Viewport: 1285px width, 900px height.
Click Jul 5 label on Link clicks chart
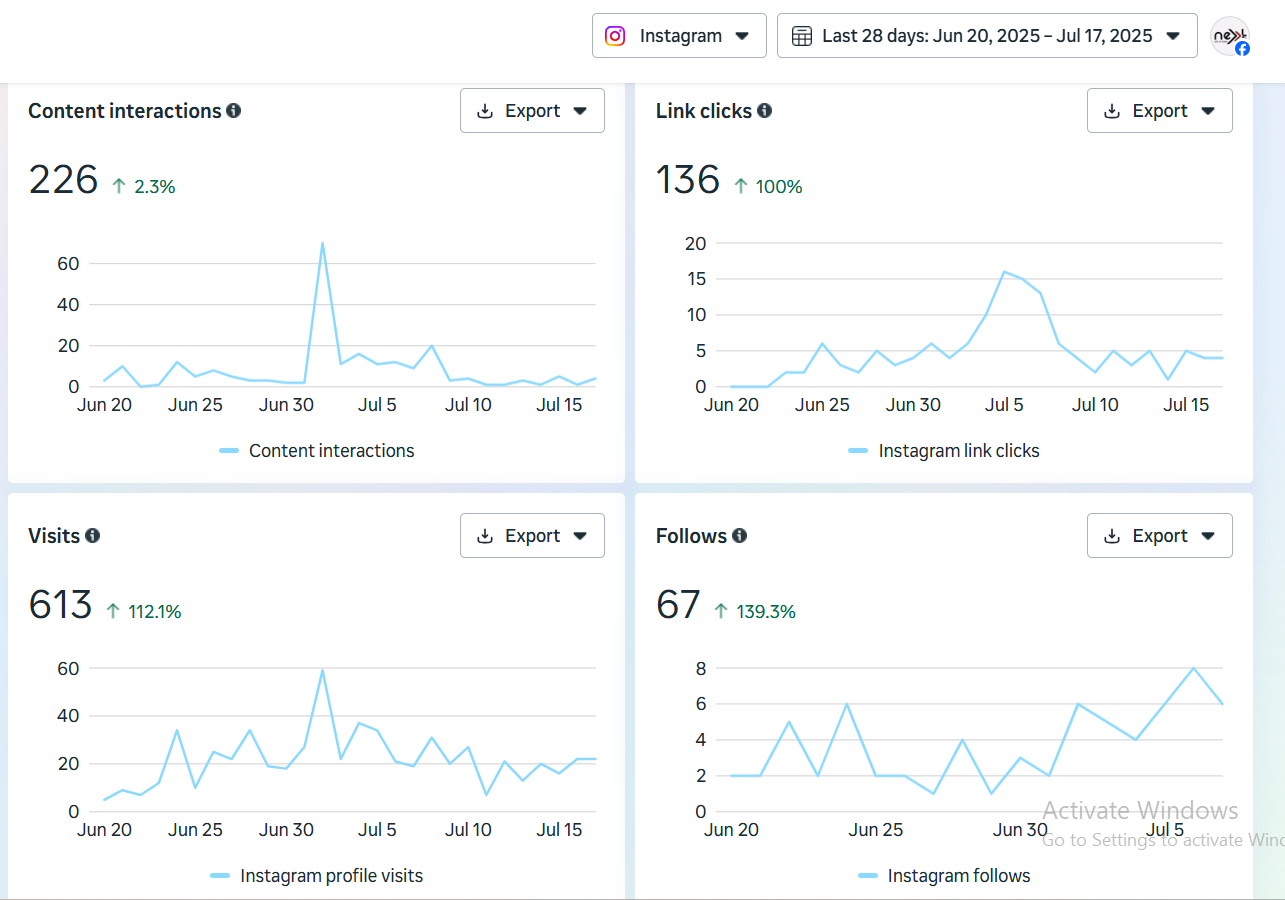(x=1004, y=405)
